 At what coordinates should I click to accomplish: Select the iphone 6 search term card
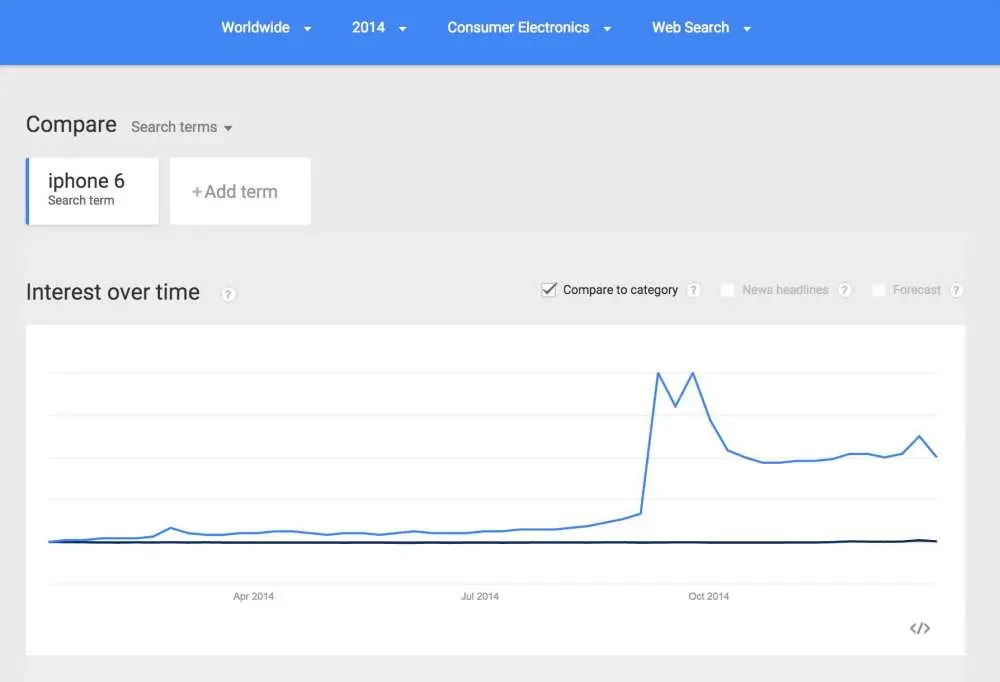pos(92,191)
